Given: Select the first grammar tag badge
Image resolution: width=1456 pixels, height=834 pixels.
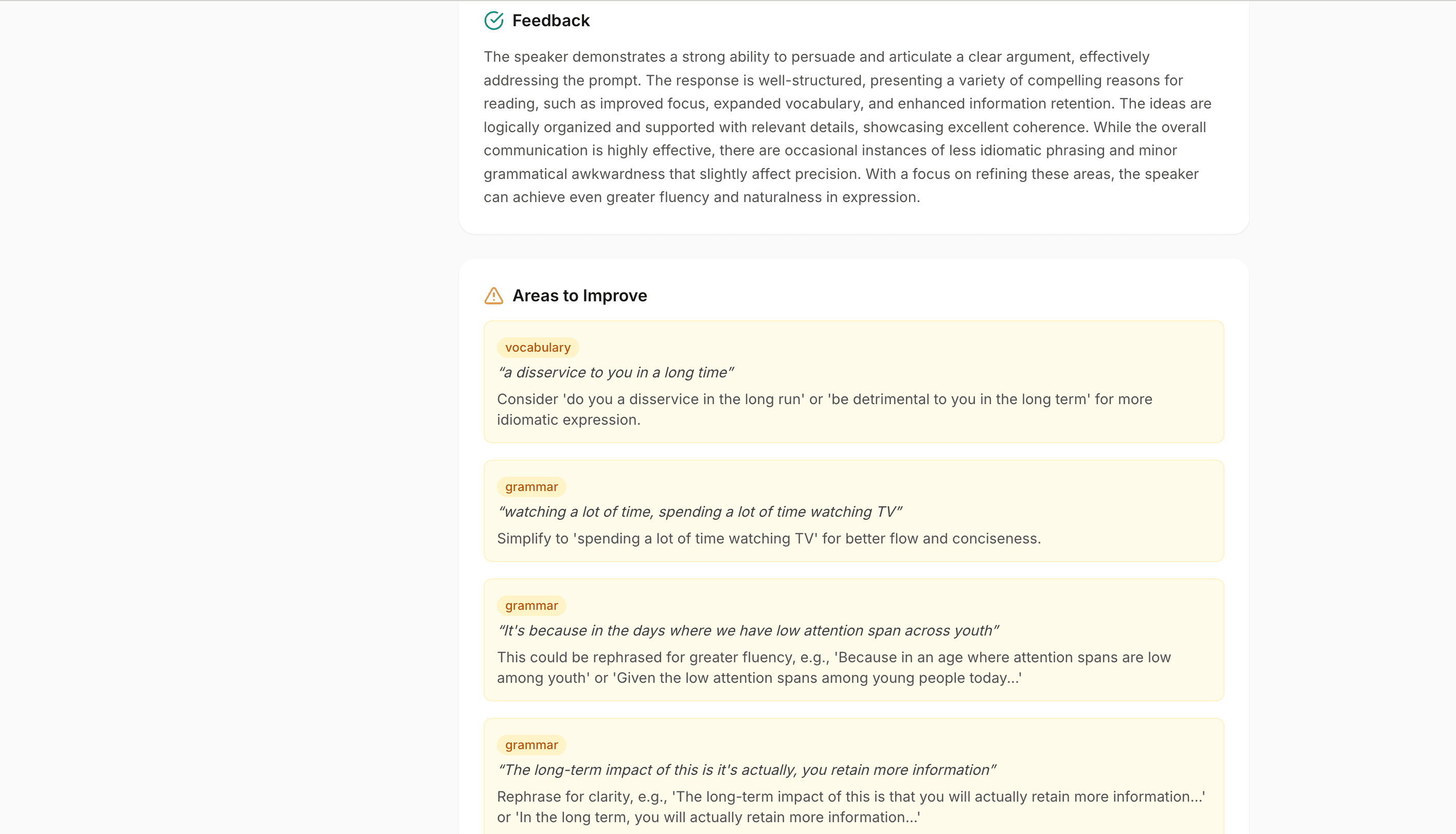Looking at the screenshot, I should pyautogui.click(x=531, y=486).
